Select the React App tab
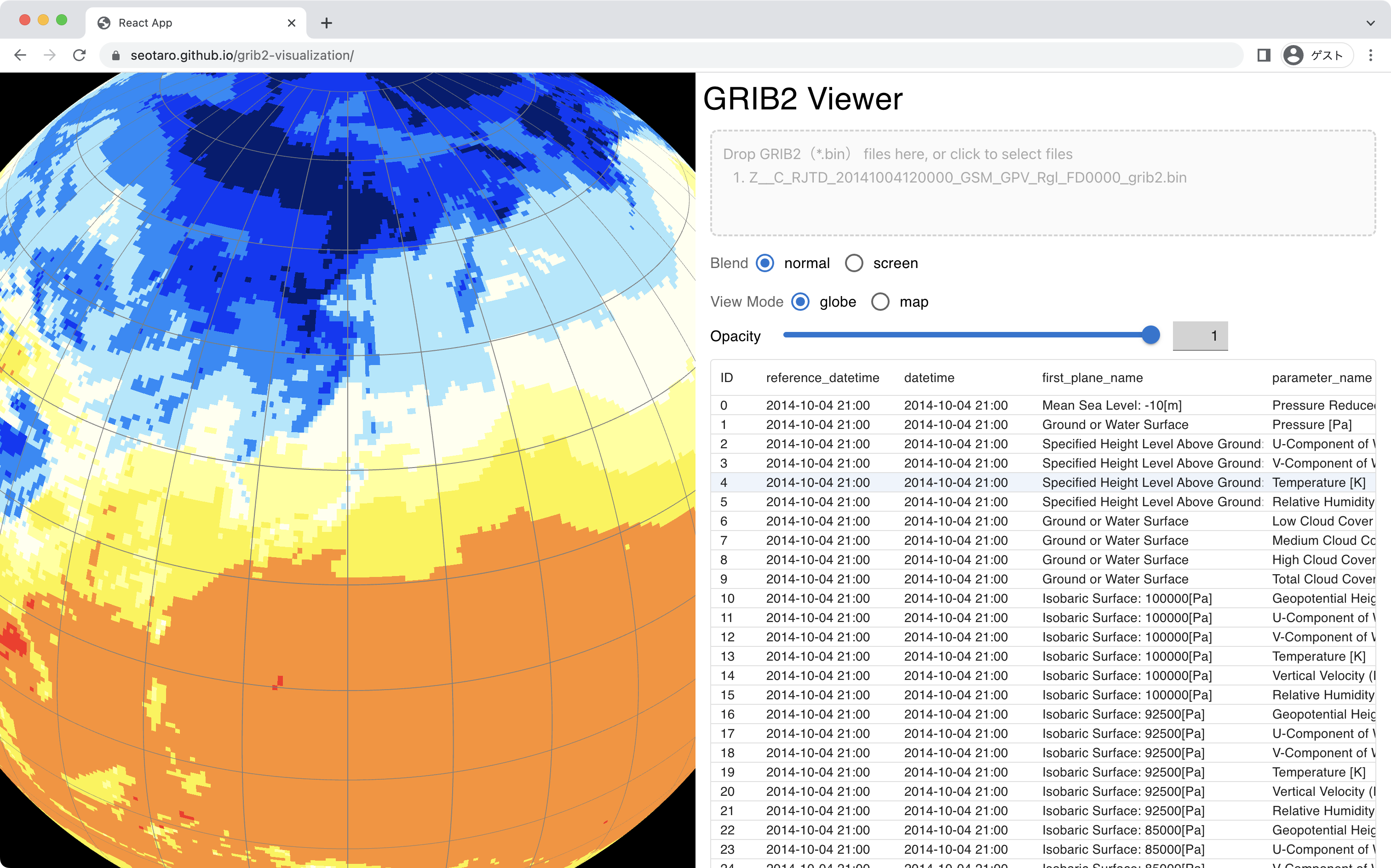This screenshot has height=868, width=1391. (x=196, y=23)
